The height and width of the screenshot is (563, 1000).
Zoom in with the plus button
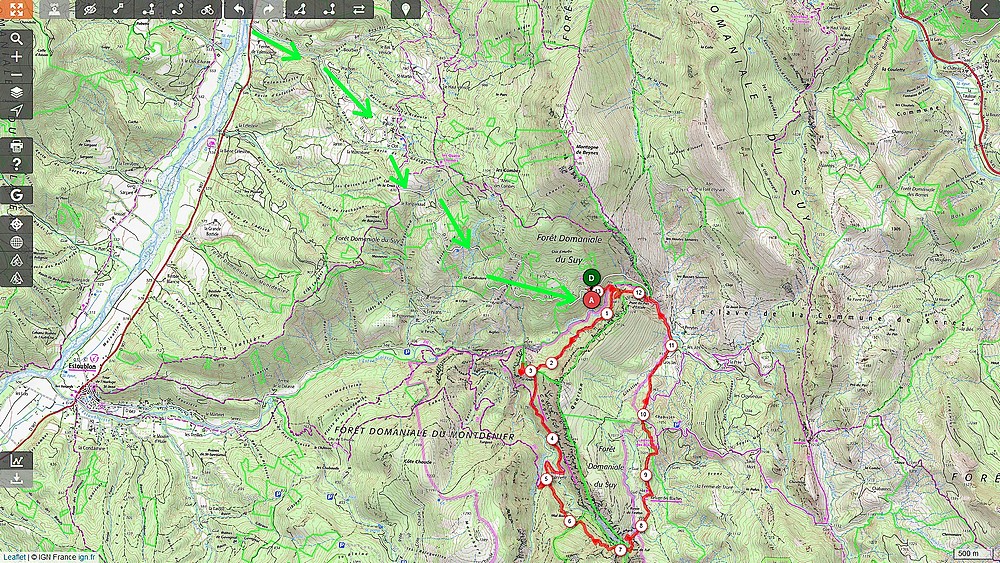click(17, 57)
